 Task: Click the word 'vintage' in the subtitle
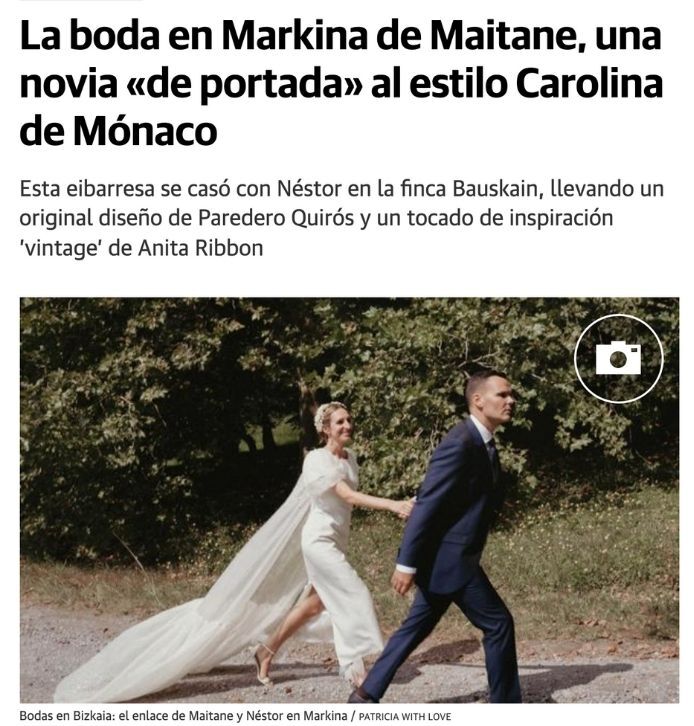pyautogui.click(x=61, y=249)
